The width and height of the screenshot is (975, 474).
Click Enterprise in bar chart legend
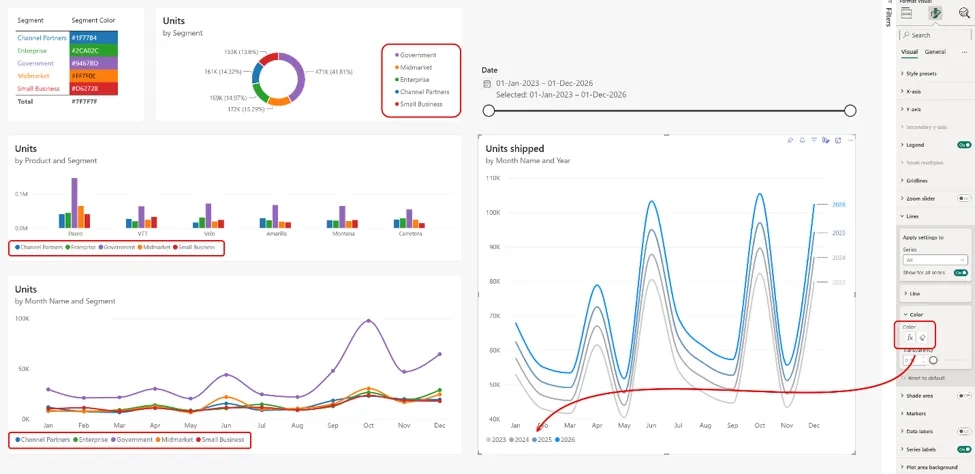click(x=80, y=247)
